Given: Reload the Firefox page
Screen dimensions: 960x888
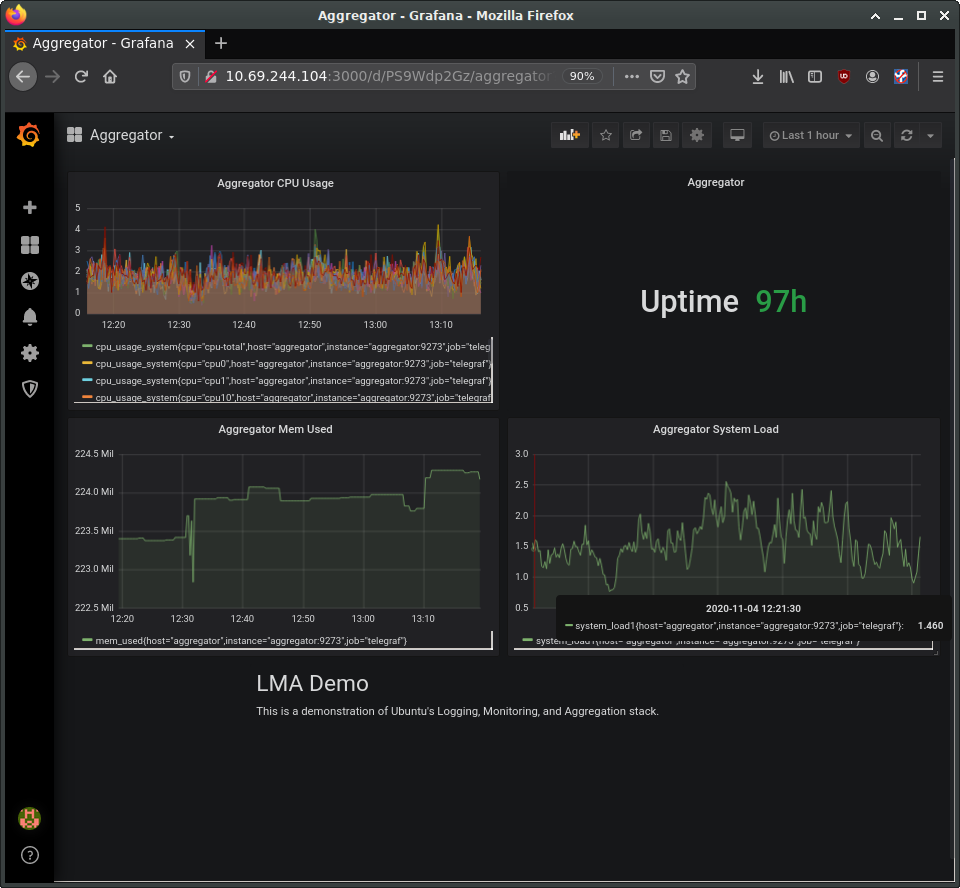Looking at the screenshot, I should 81,77.
